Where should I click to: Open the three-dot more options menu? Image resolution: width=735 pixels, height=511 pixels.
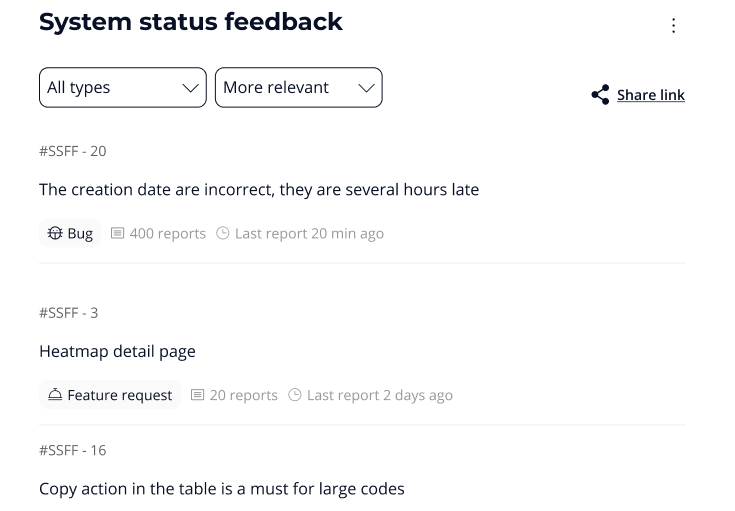click(673, 26)
